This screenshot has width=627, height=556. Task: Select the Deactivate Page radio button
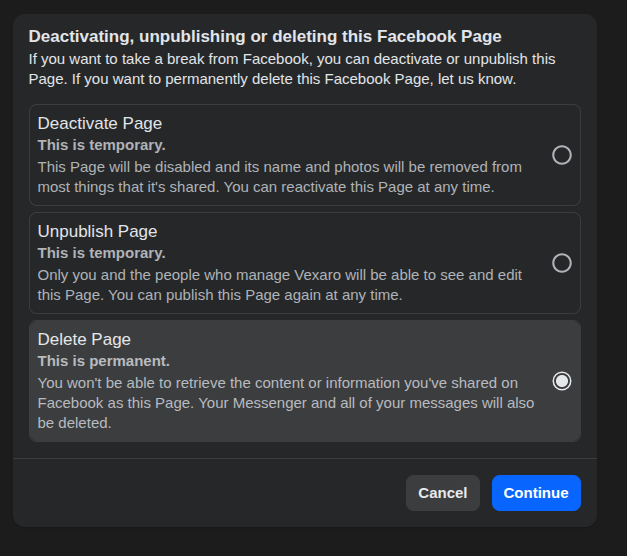pos(562,155)
